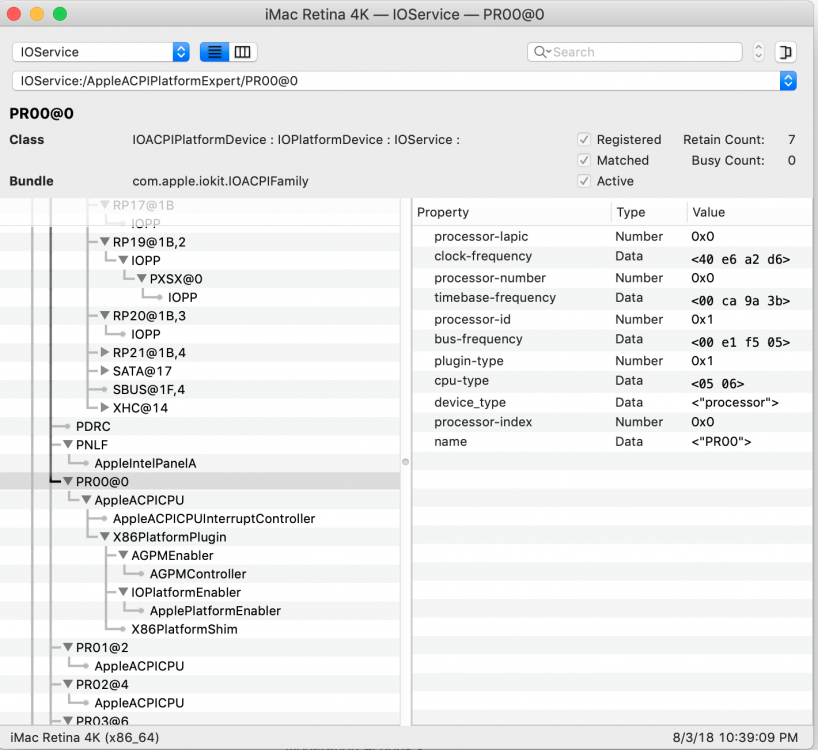The image size is (818, 750).
Task: Select the timebase-frequency property row
Action: point(612,298)
